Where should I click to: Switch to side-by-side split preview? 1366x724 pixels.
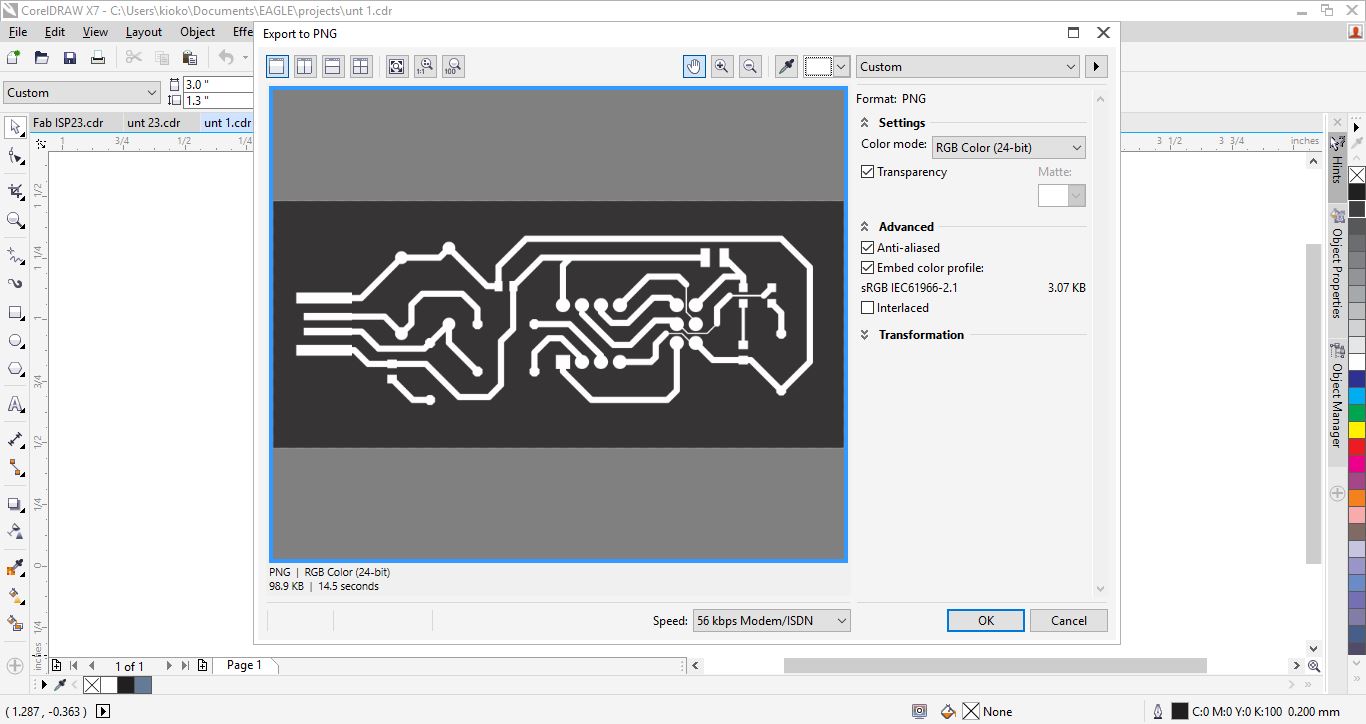305,67
